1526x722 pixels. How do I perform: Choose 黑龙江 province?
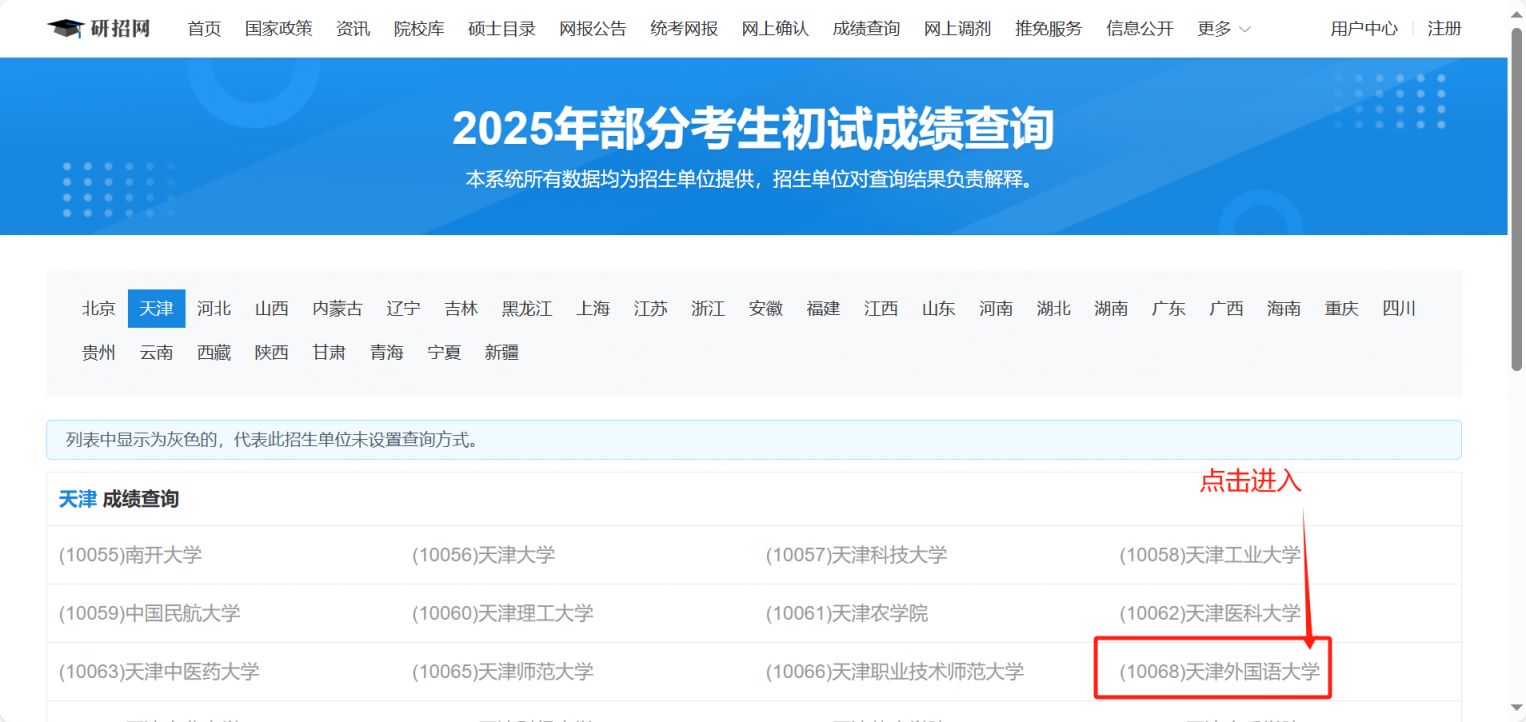coord(527,309)
